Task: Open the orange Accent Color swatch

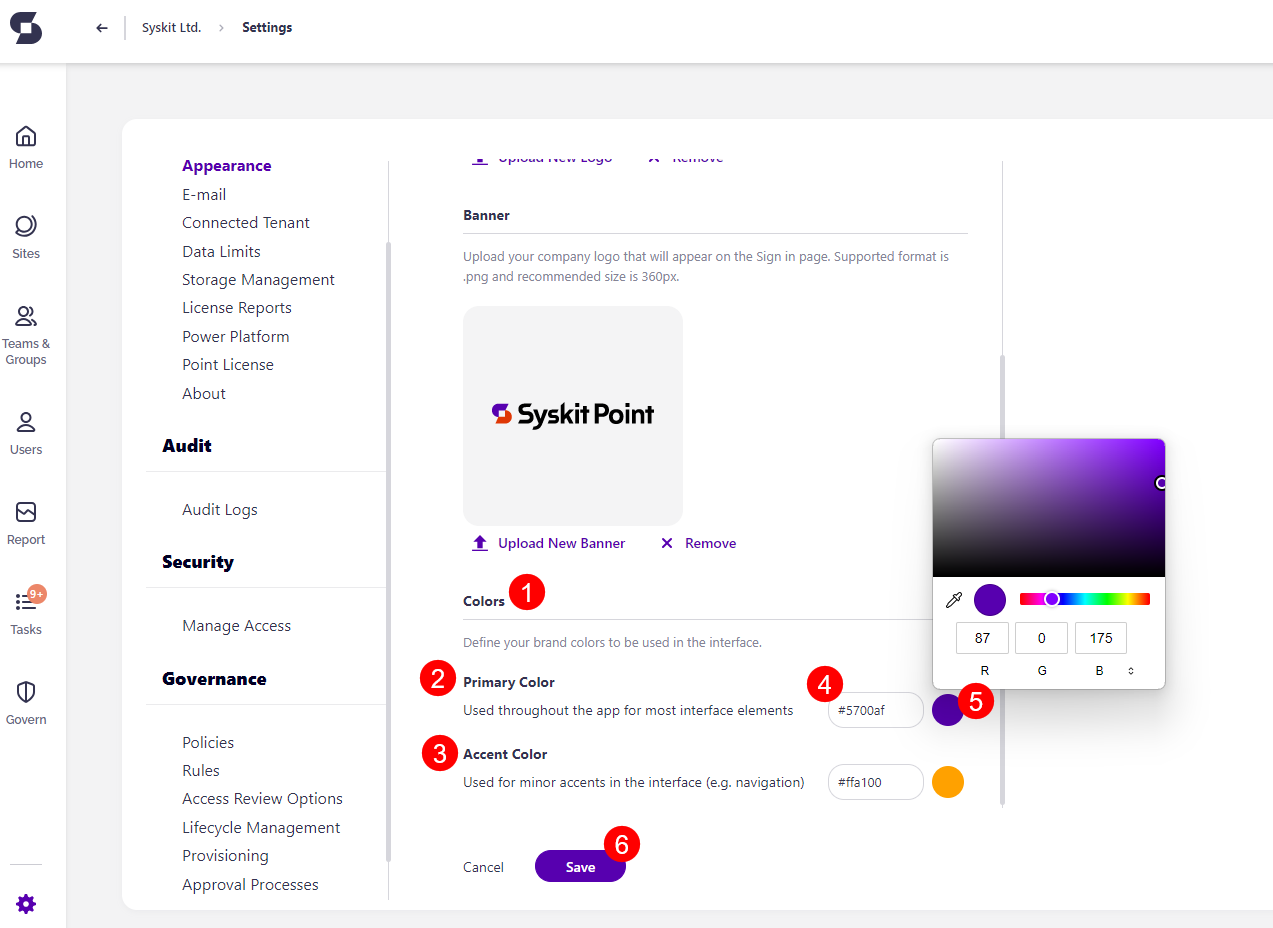Action: coord(948,782)
